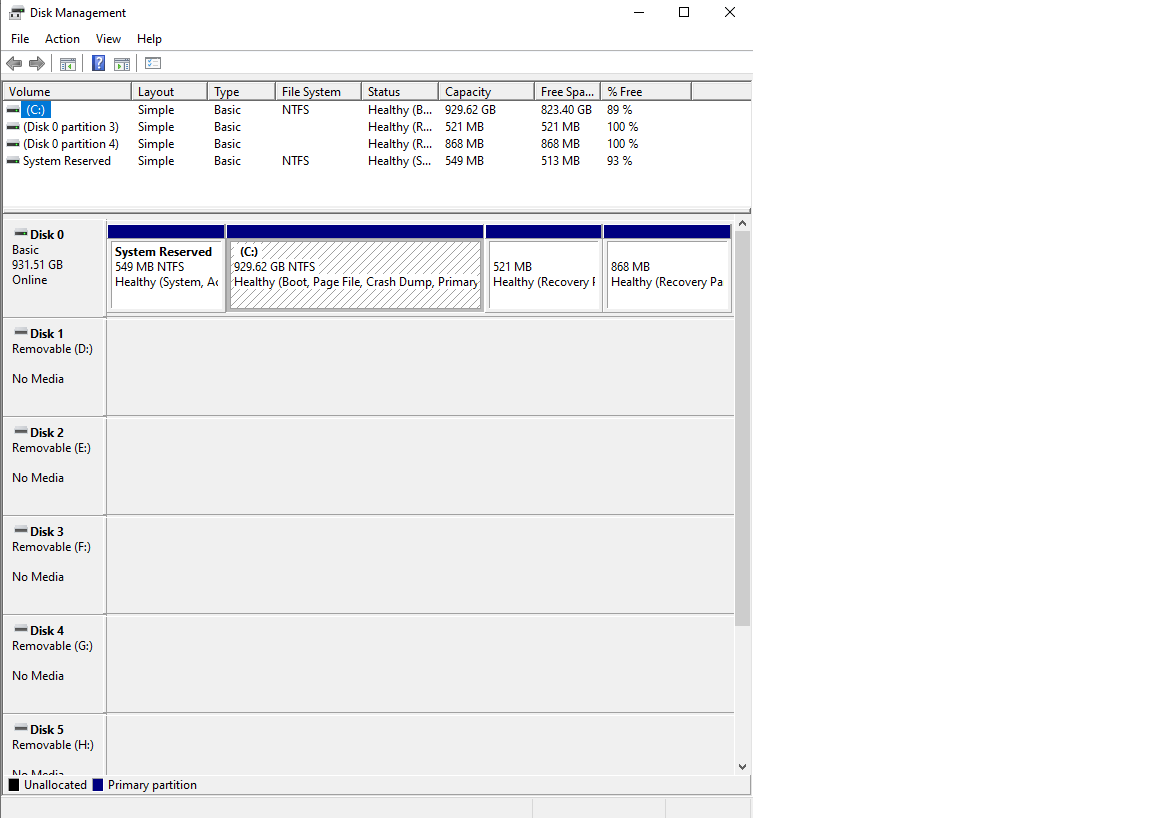
Task: Sort by the Free Space column header
Action: (568, 92)
